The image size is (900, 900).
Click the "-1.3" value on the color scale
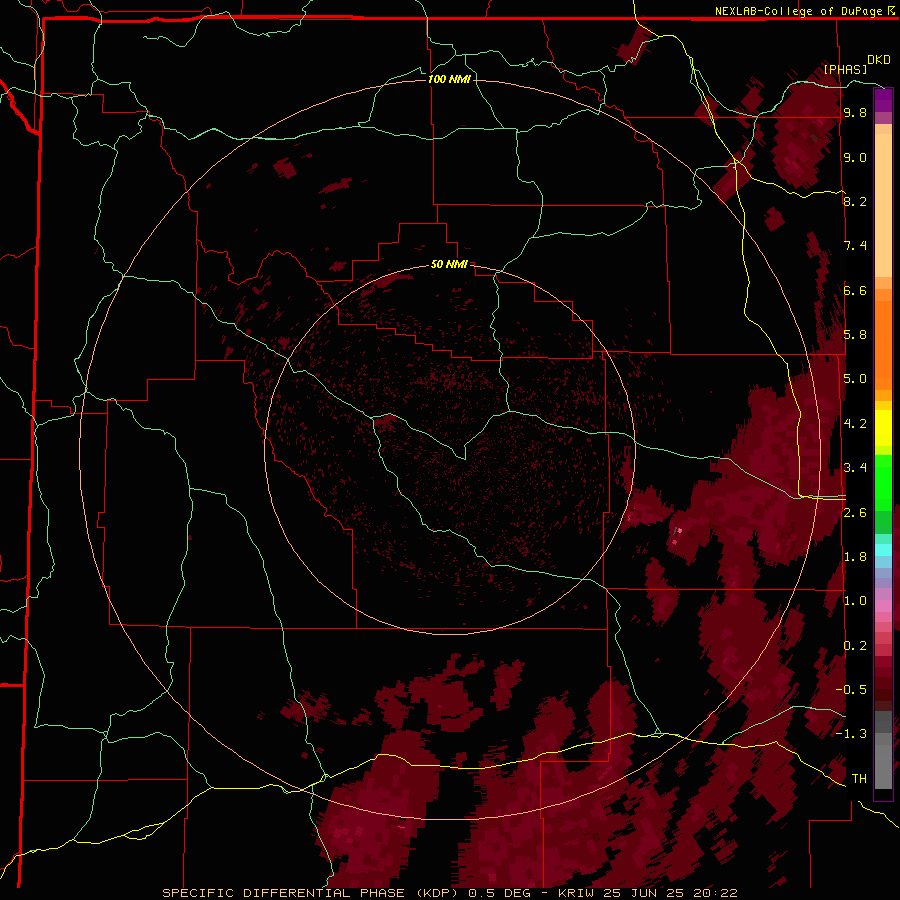click(x=851, y=734)
